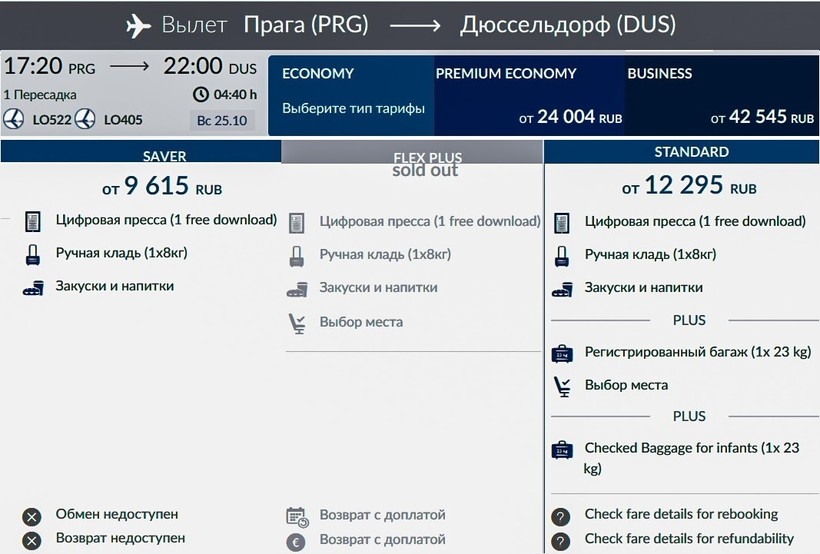Select the BUSINESS fare class tab

tap(722, 96)
